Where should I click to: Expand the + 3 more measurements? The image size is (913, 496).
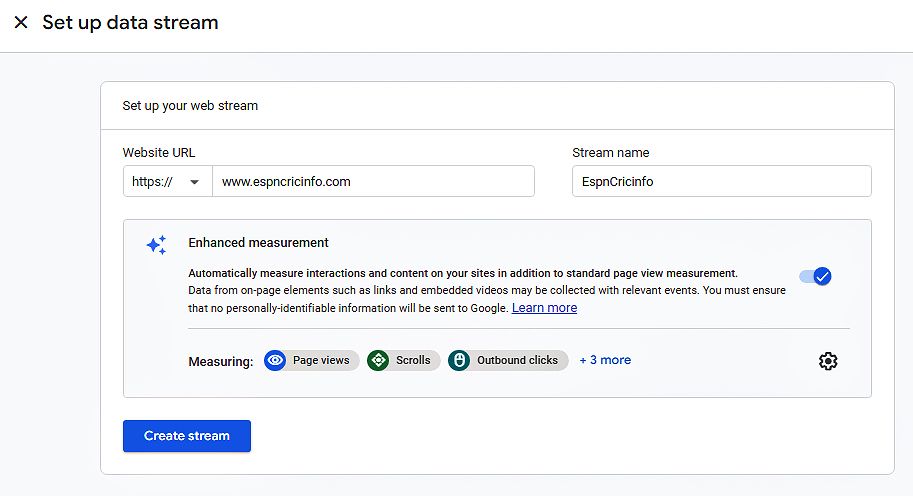(605, 360)
